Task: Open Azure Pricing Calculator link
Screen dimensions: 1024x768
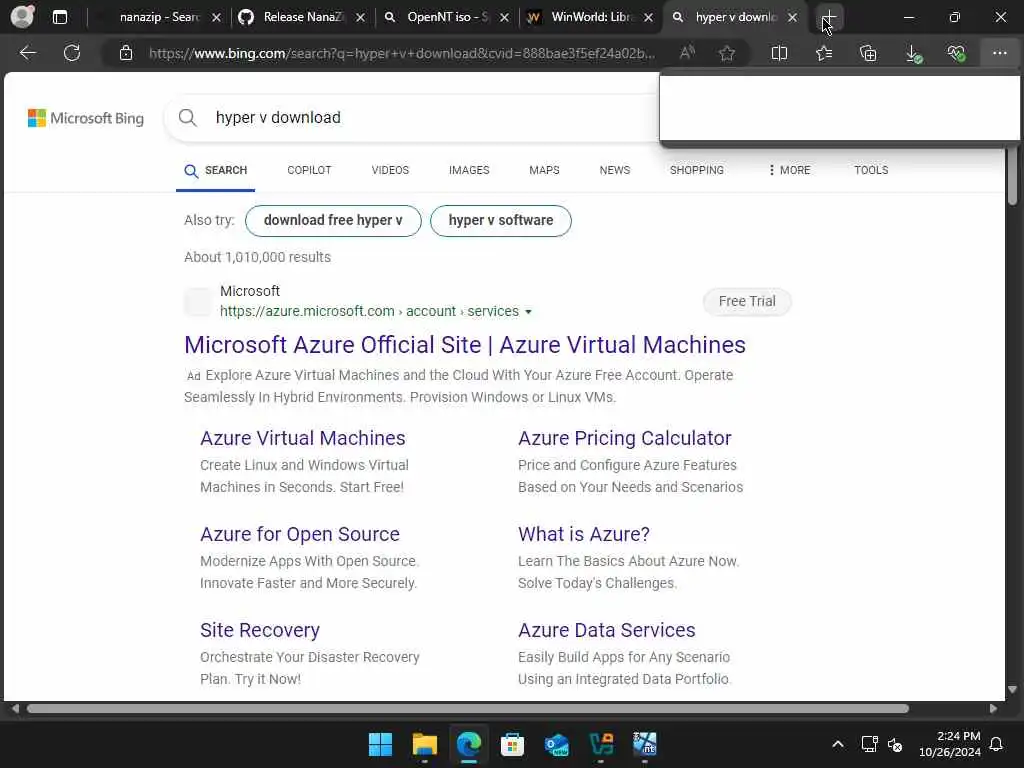Action: coord(624,438)
